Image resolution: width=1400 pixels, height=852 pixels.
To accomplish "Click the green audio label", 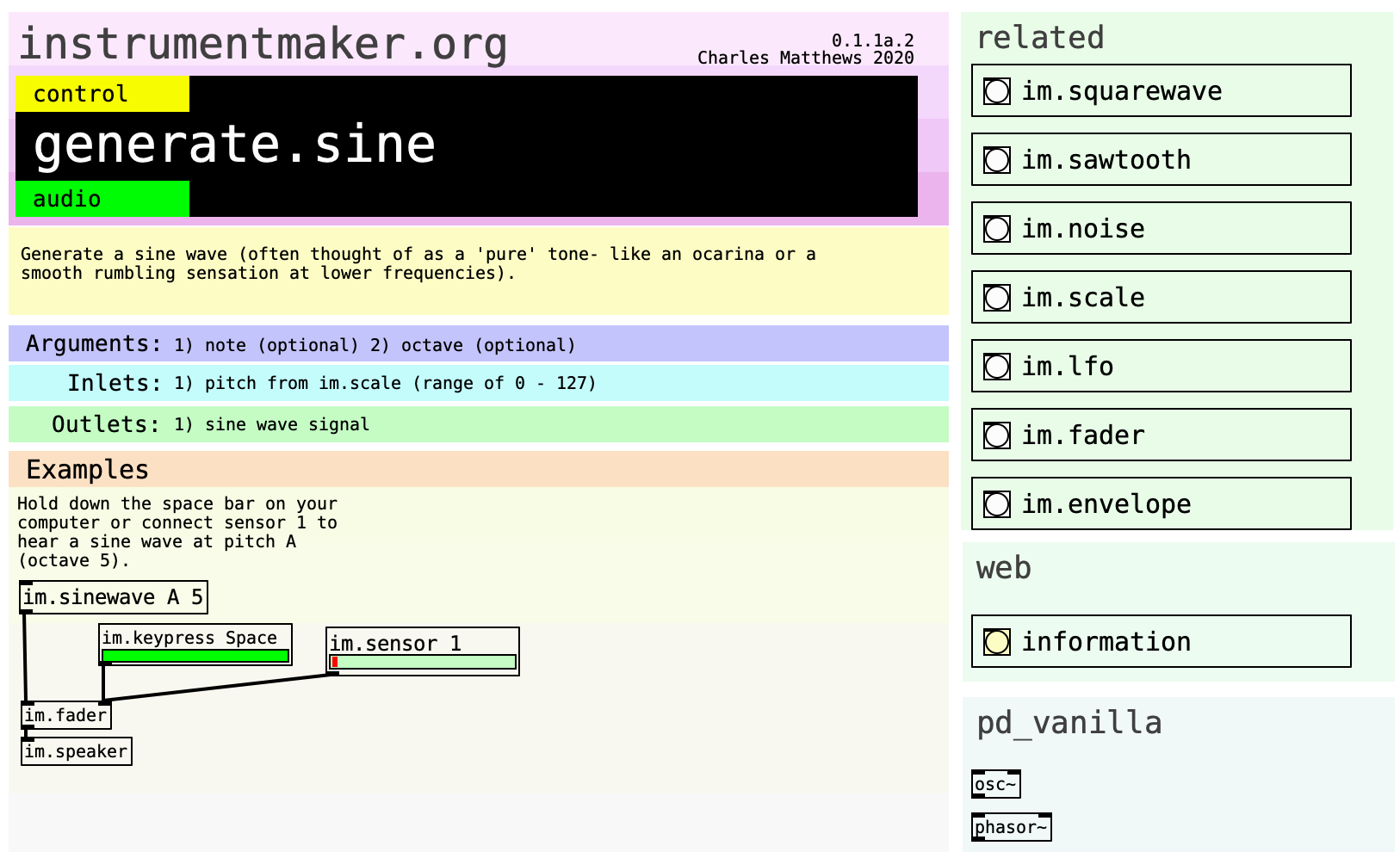I will (x=102, y=199).
